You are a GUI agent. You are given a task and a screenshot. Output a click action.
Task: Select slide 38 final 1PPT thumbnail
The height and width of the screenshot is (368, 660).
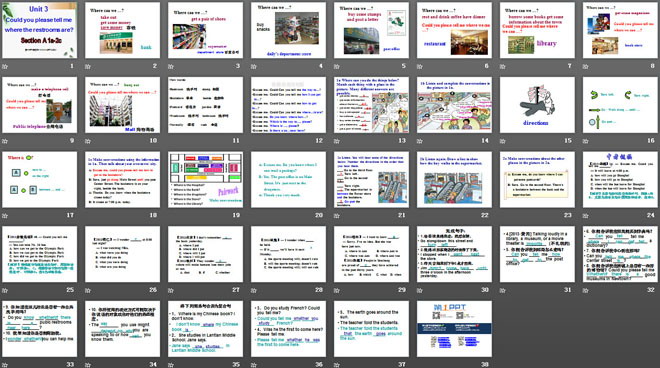point(454,328)
